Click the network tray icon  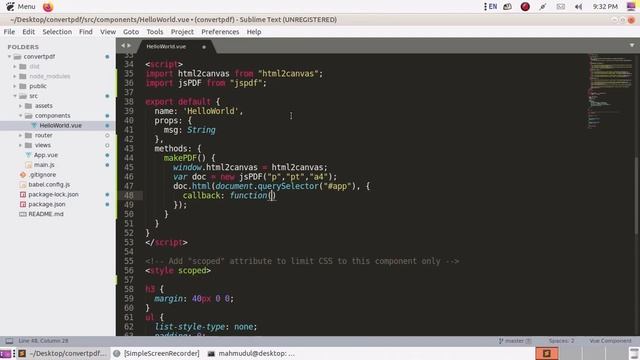pyautogui.click(x=507, y=7)
